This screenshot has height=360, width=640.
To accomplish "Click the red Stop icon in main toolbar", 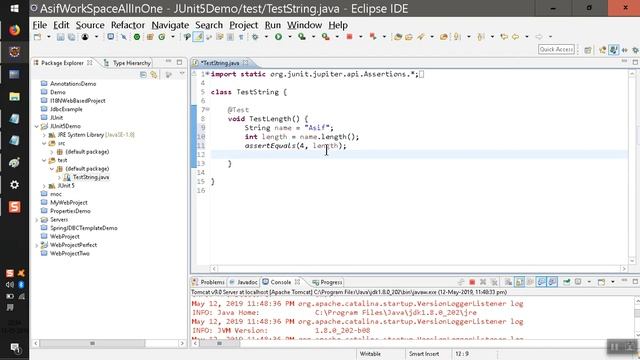I will [349, 37].
